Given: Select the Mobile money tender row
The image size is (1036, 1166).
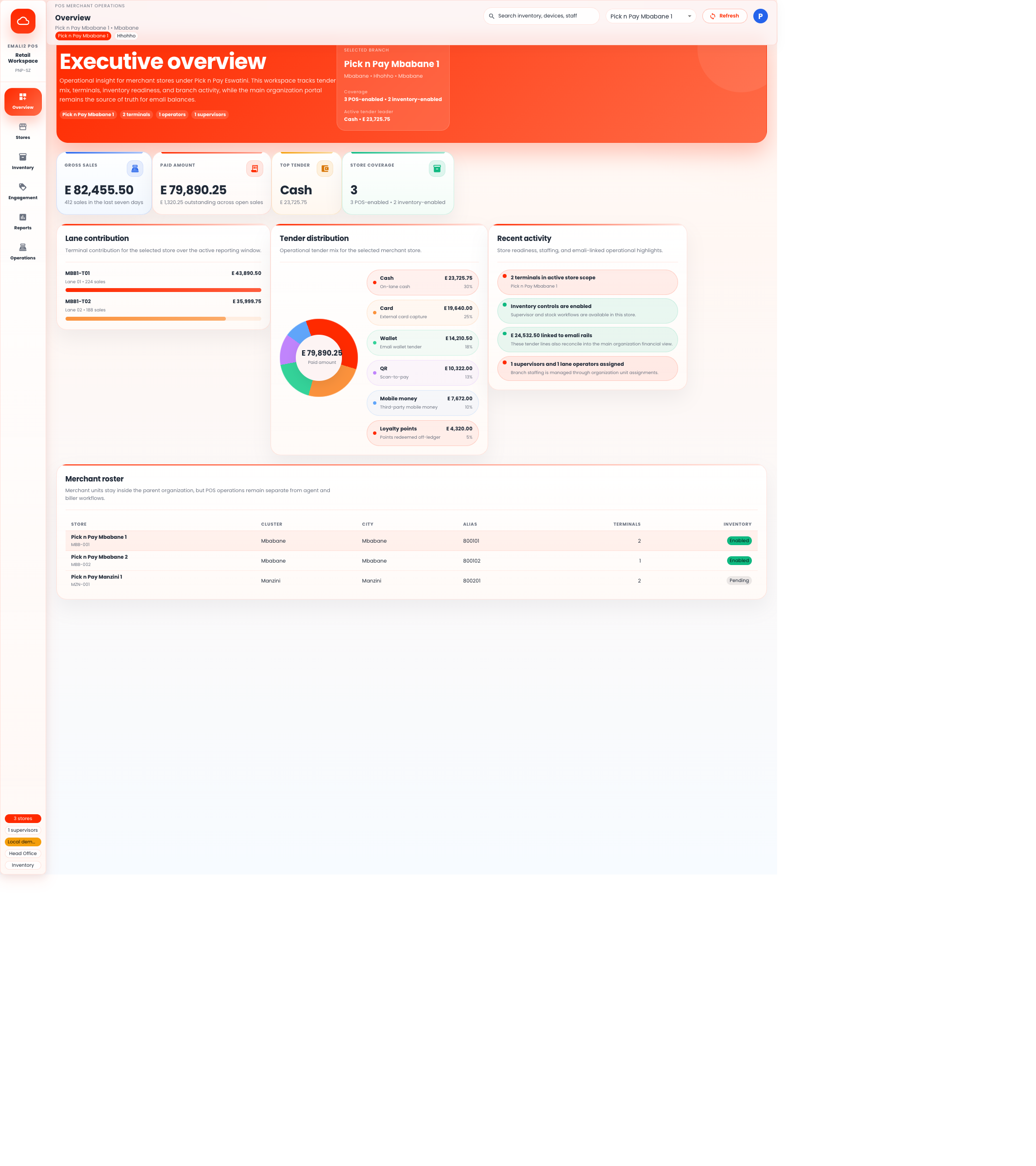Looking at the screenshot, I should [423, 403].
